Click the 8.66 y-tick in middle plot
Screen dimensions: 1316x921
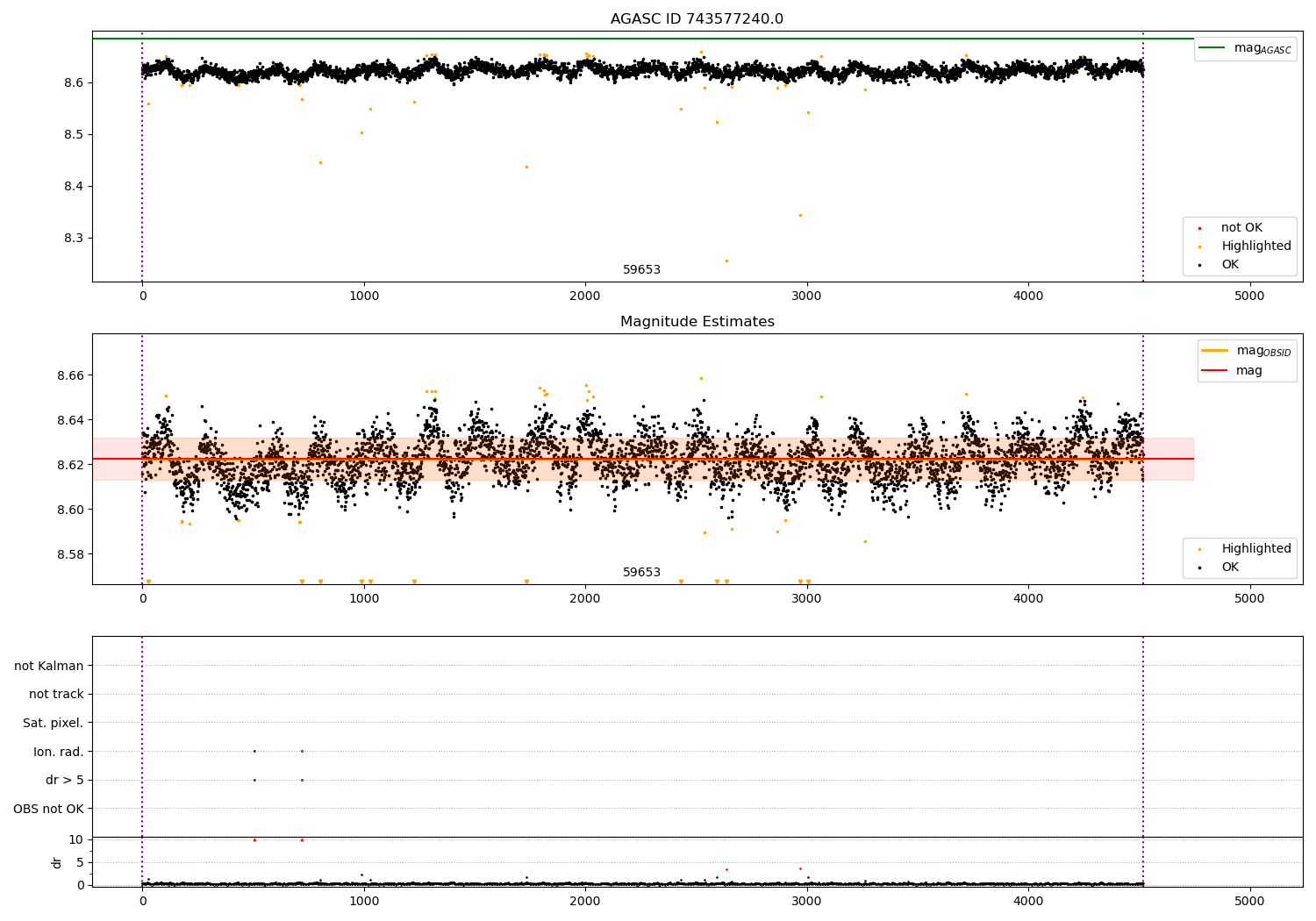coord(70,375)
